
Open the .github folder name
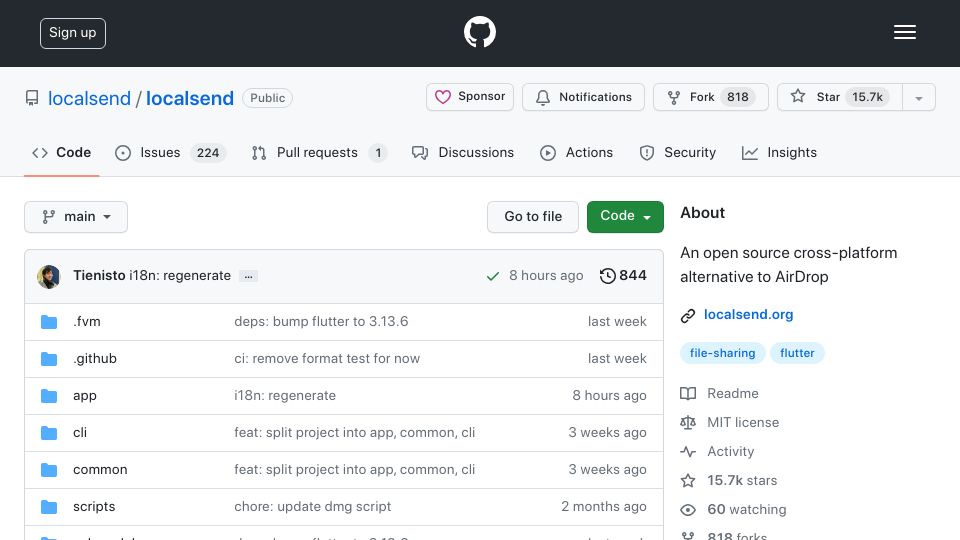pyautogui.click(x=95, y=359)
